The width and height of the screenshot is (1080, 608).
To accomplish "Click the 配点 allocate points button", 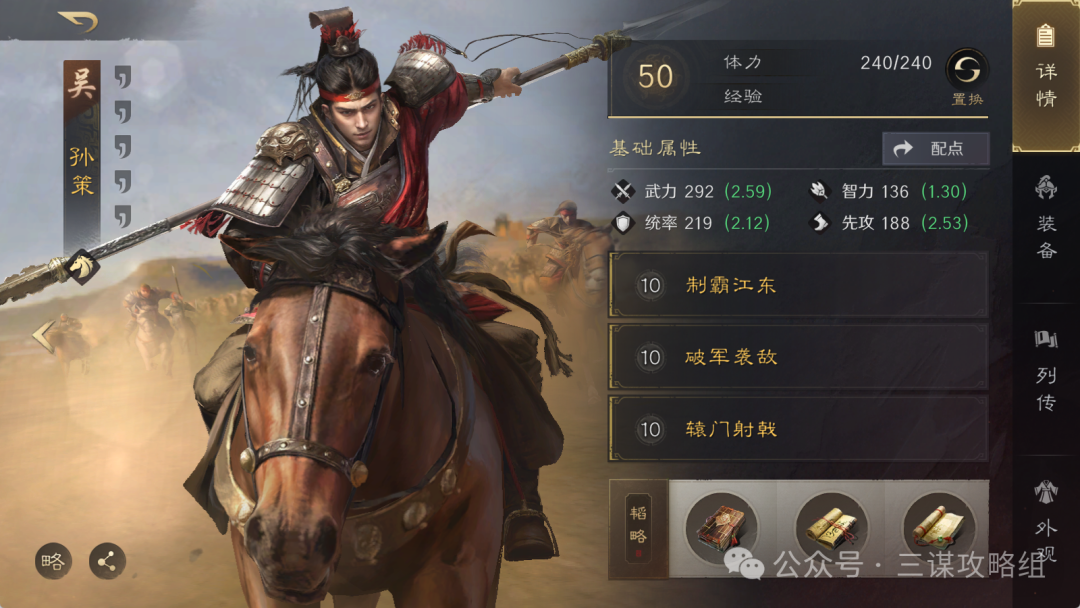I will [935, 148].
